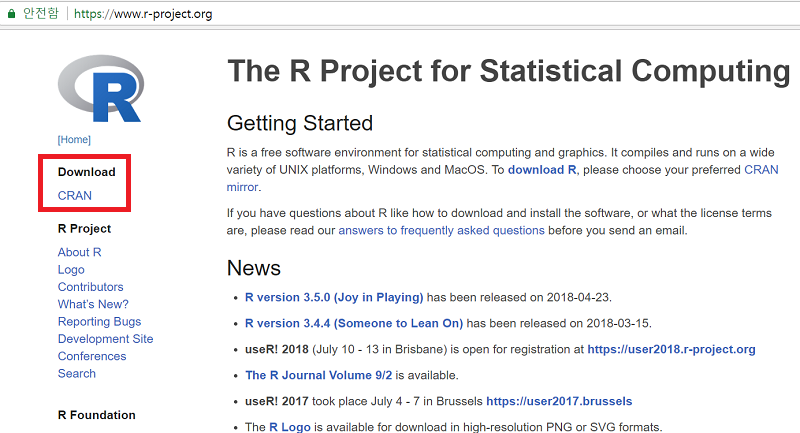Open the About R link
The height and width of the screenshot is (433, 800).
(80, 252)
